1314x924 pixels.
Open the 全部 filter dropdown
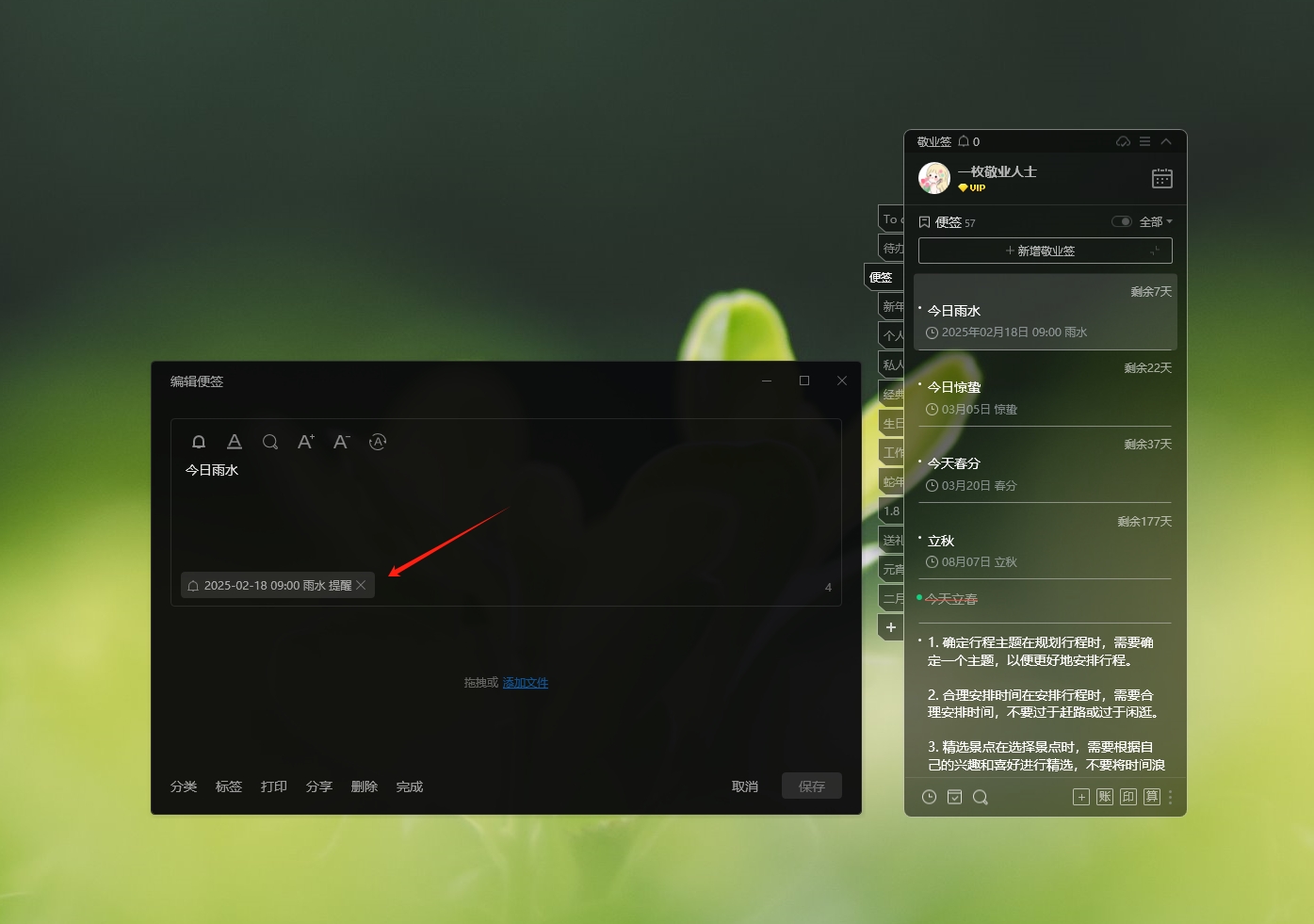pos(1156,222)
